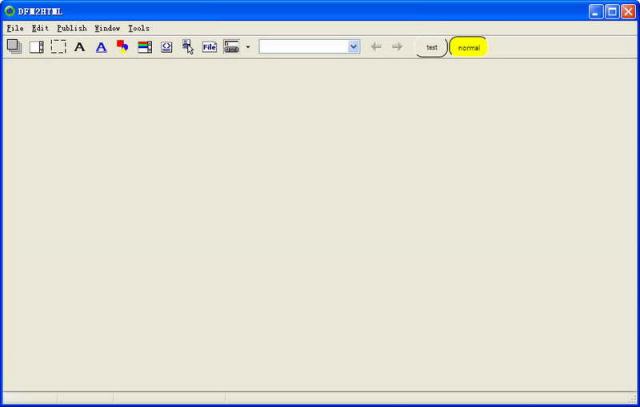Maximize the DFM2HTML window
The height and width of the screenshot is (407, 640).
612,11
